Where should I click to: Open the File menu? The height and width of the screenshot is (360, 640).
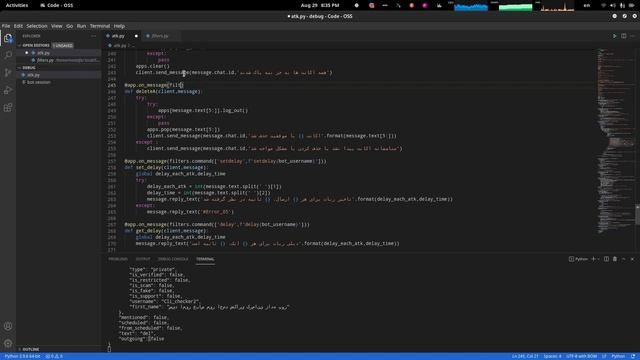pos(6,26)
